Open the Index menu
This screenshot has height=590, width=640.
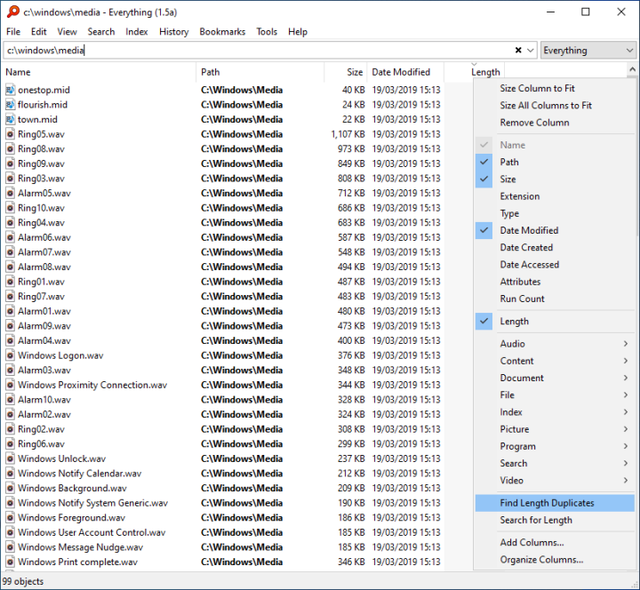pos(136,32)
